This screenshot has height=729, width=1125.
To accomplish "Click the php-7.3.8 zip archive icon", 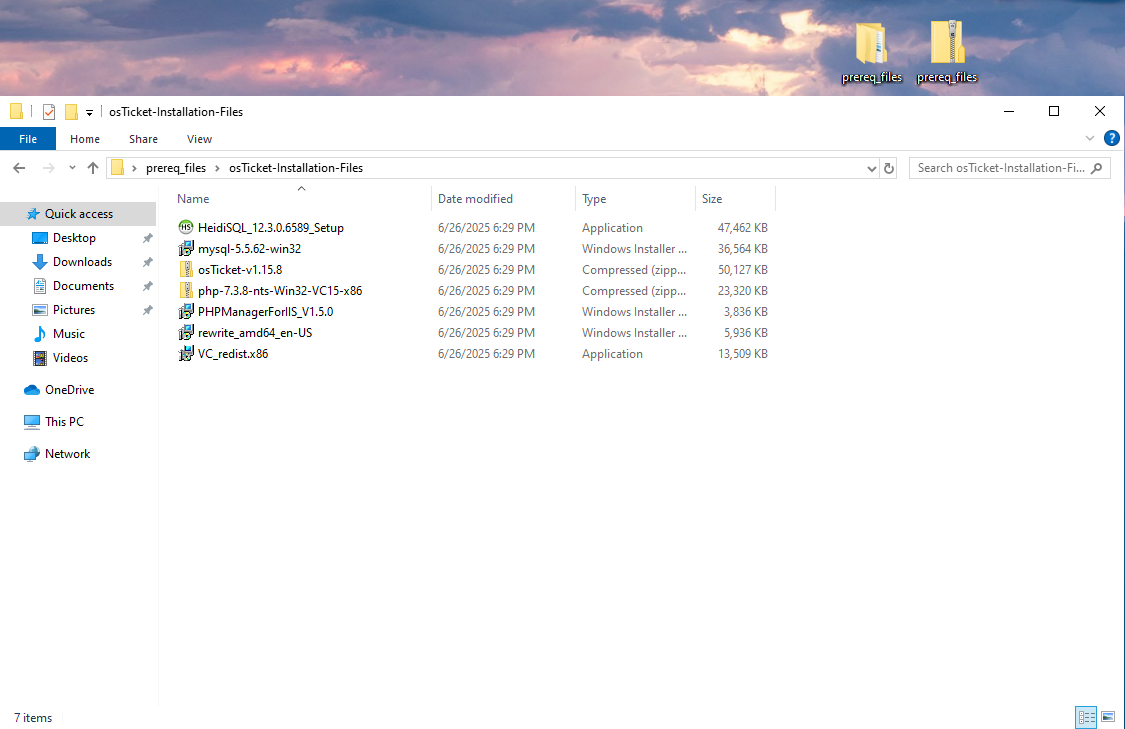I will 186,291.
